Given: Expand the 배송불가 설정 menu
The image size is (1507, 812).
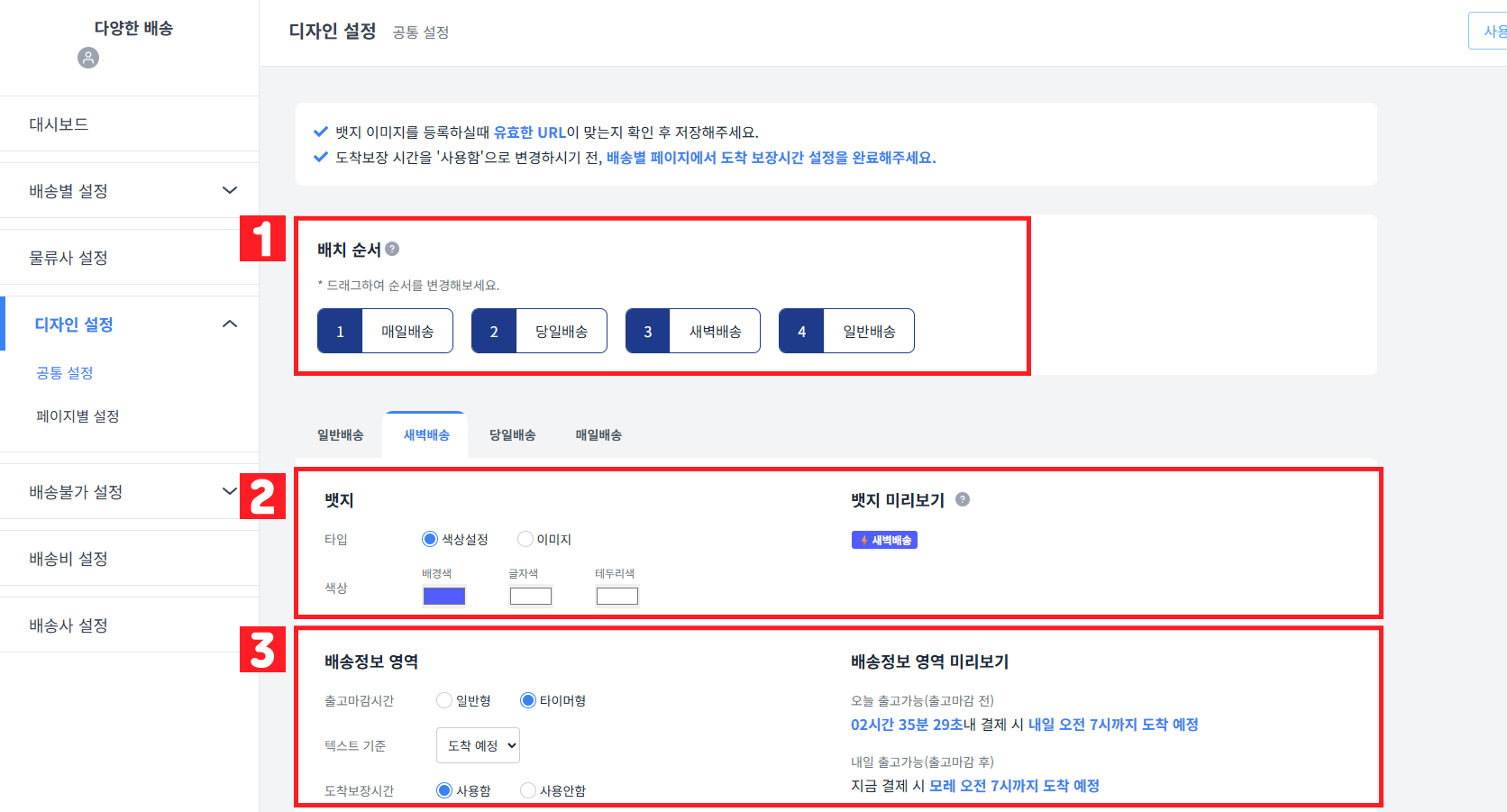Looking at the screenshot, I should click(231, 490).
